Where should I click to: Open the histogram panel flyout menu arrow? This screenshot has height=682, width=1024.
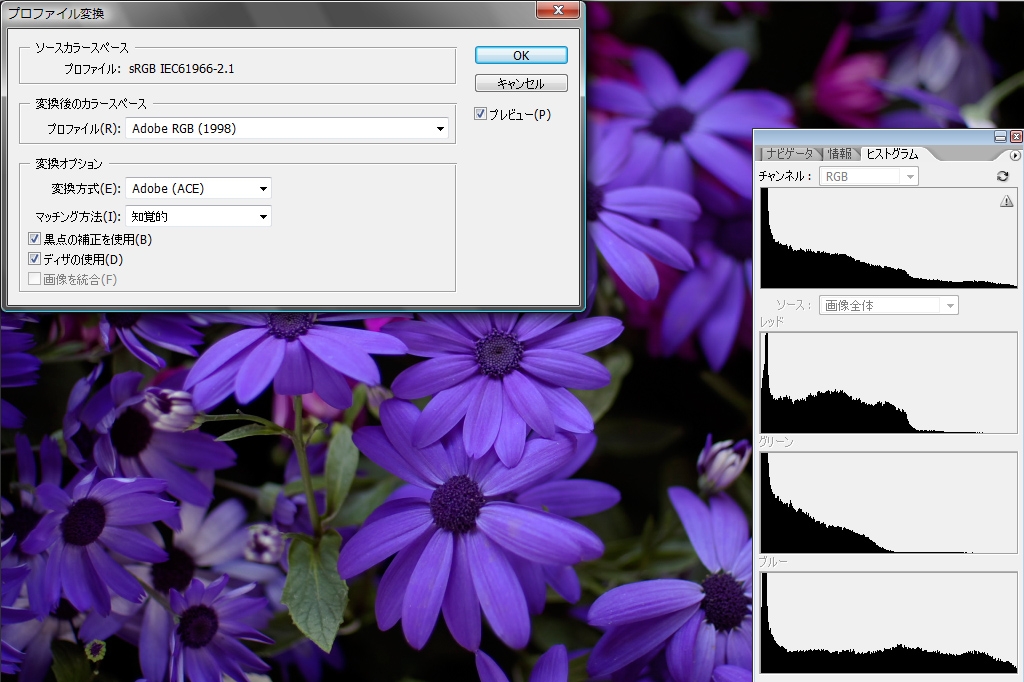pyautogui.click(x=1015, y=155)
